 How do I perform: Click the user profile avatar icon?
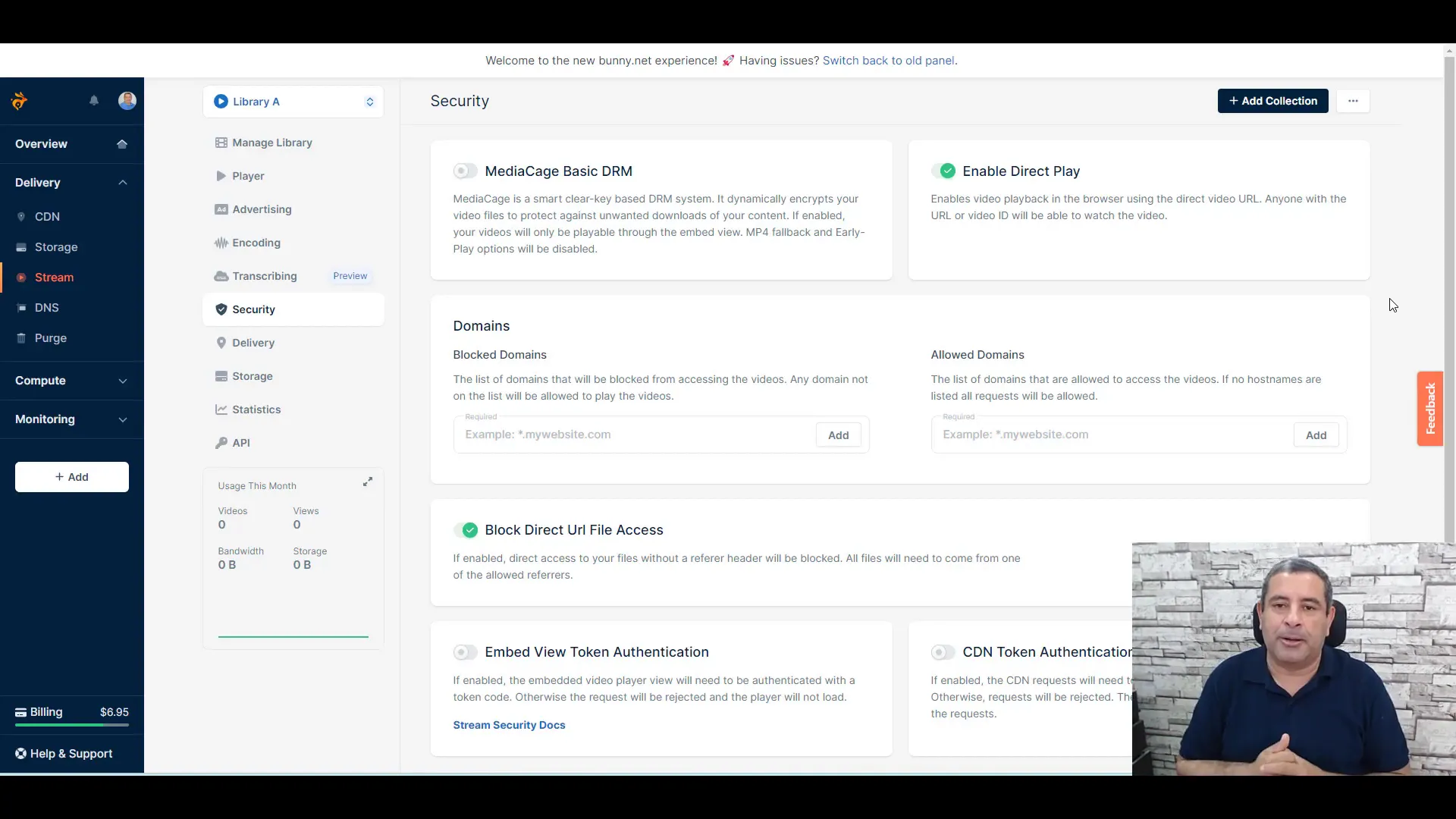tap(128, 101)
